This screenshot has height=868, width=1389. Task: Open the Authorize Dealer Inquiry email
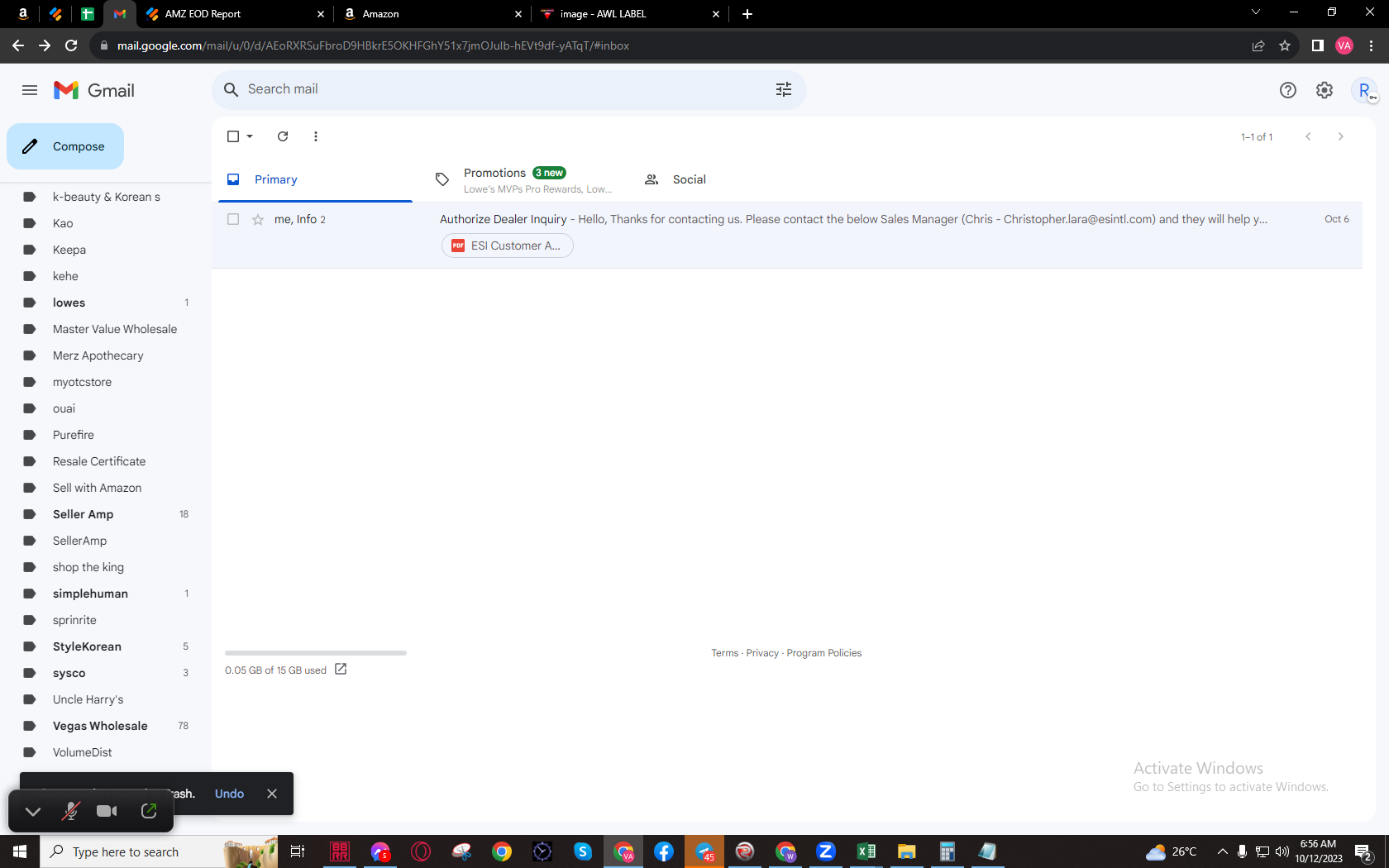(787, 235)
